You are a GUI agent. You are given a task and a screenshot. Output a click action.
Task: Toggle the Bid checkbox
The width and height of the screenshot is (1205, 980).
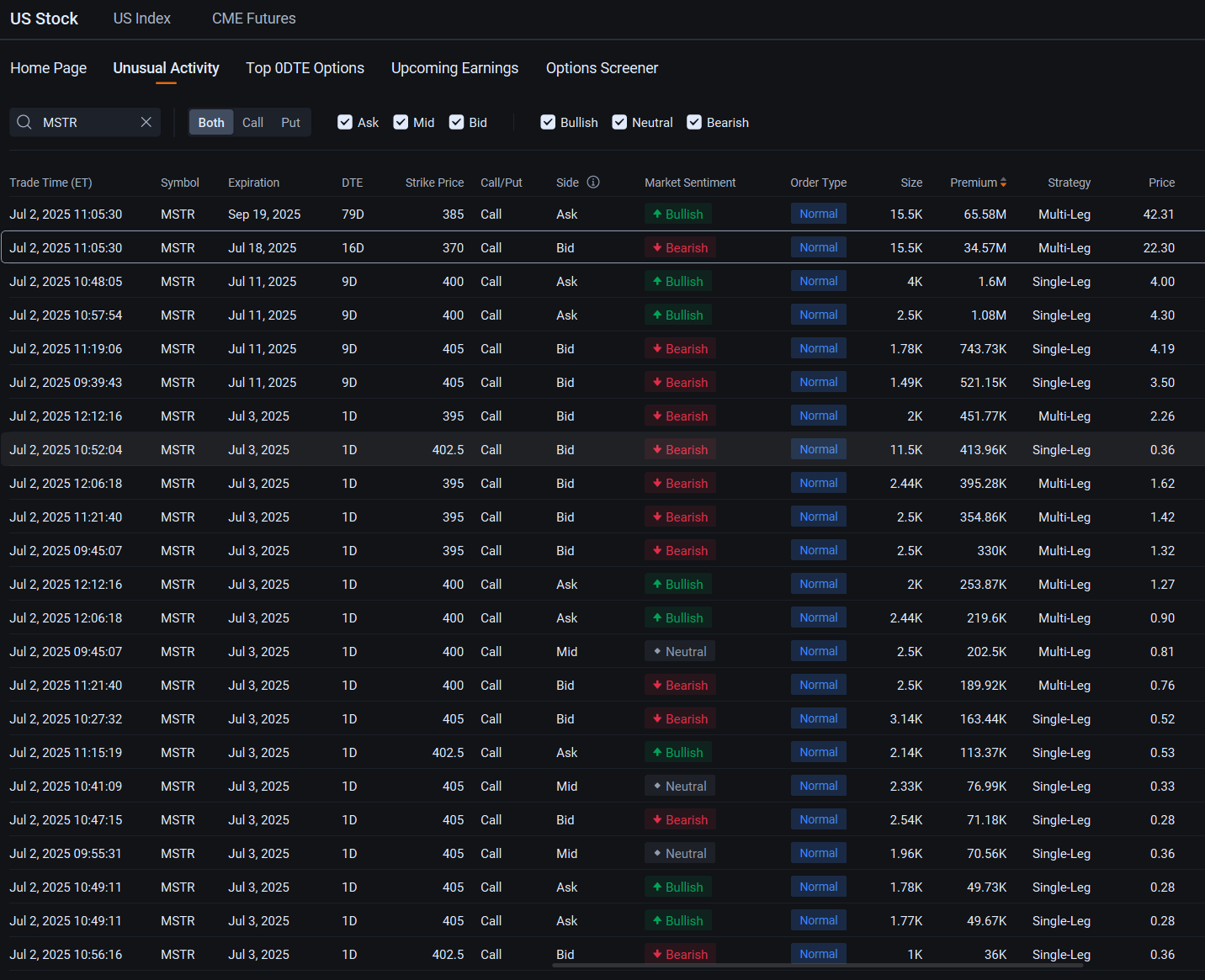(x=456, y=122)
